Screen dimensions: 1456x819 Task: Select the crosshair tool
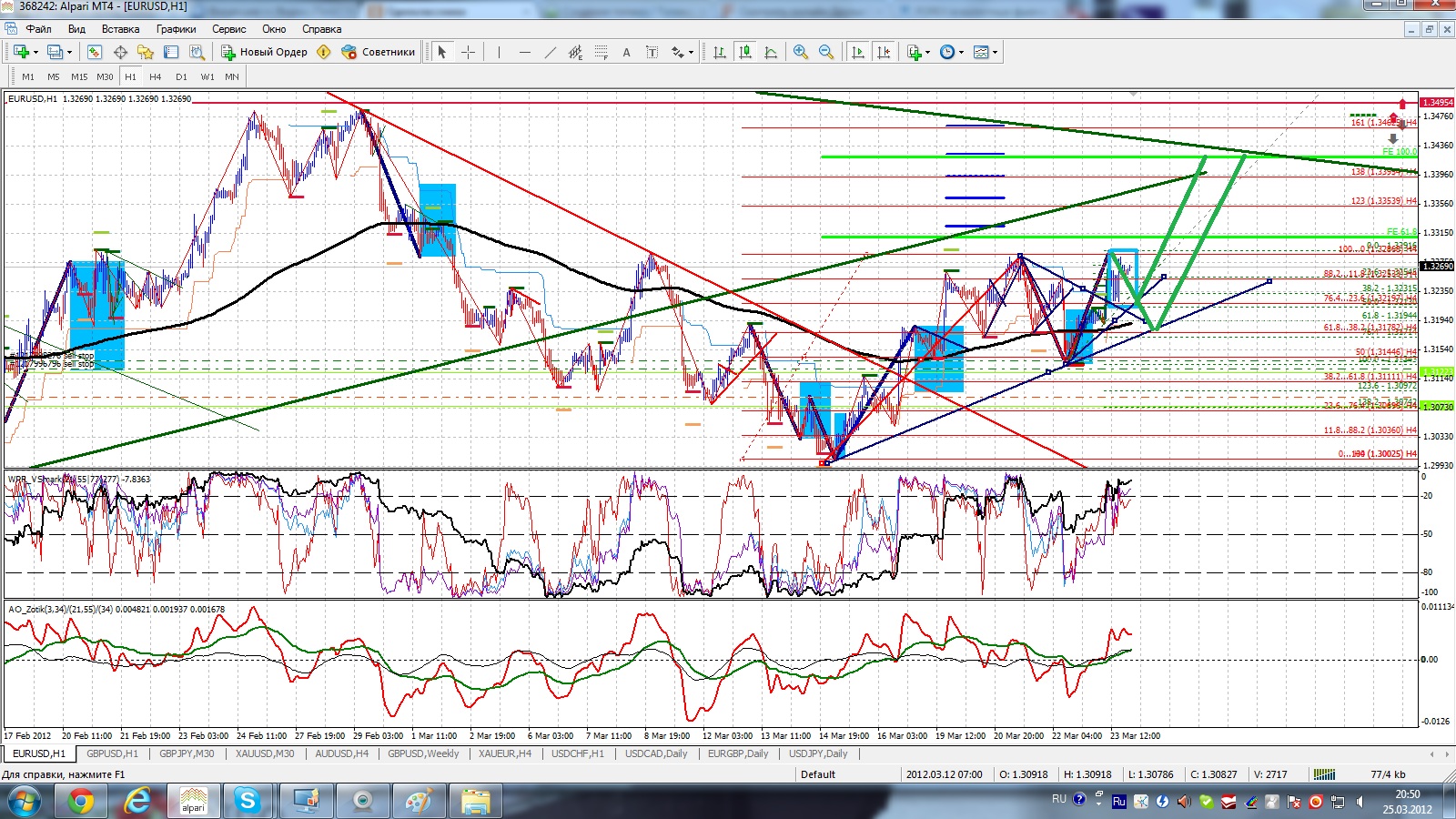tap(468, 52)
